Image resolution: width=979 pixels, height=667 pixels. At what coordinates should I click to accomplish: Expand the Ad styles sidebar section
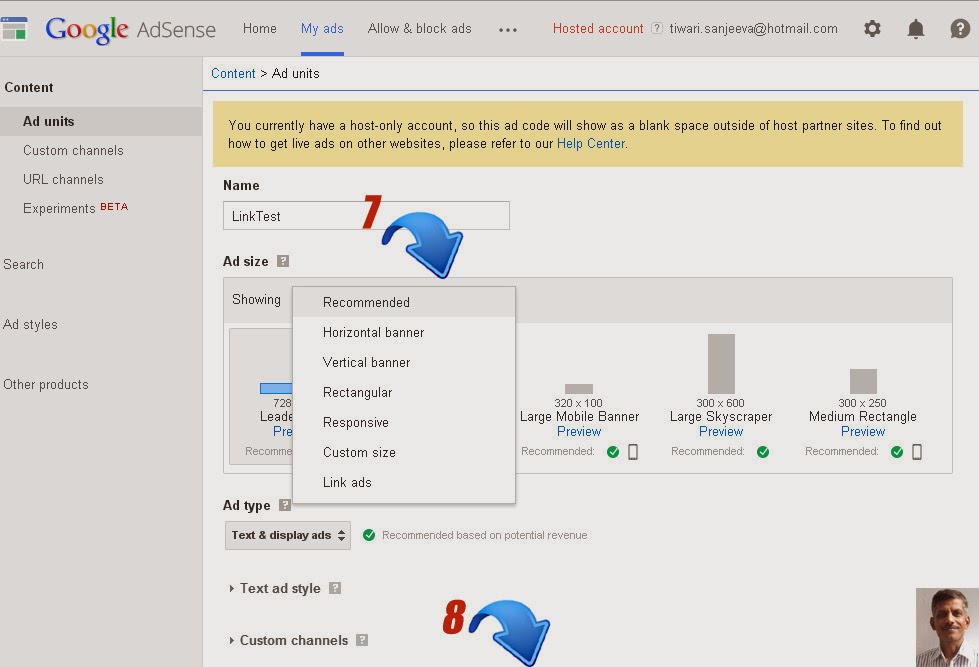[30, 324]
